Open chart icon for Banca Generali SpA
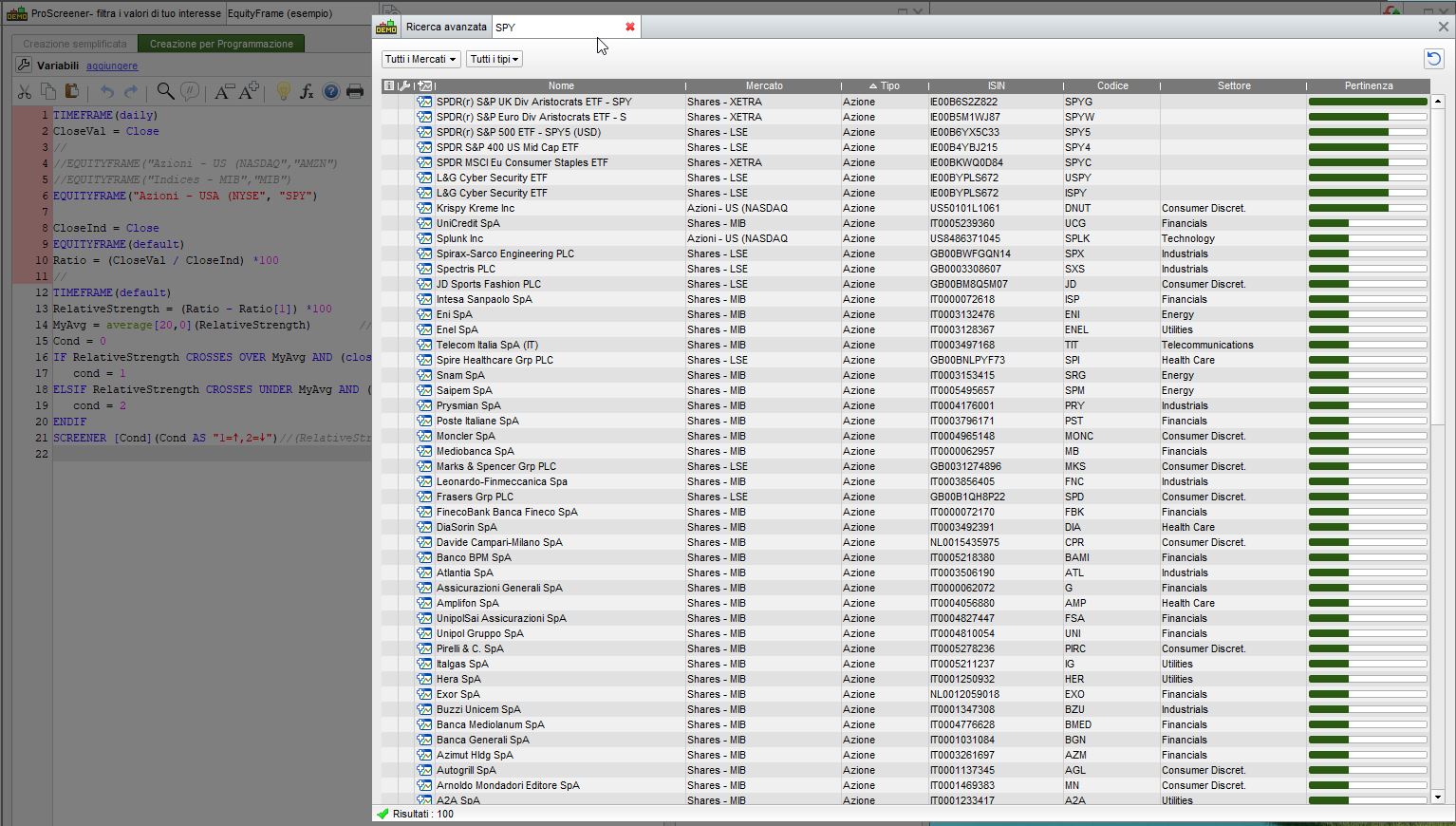The image size is (1456, 826). point(424,740)
